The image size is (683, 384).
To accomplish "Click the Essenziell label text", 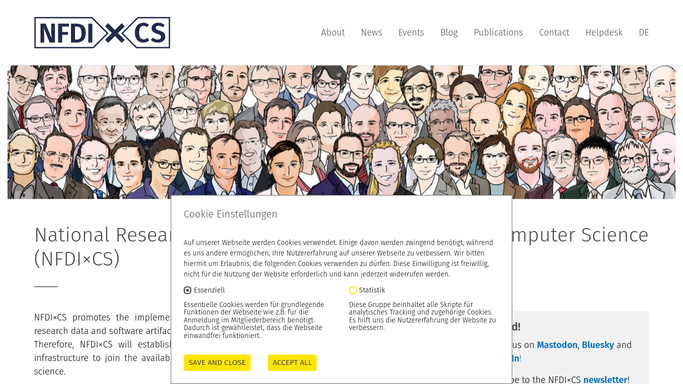I will 209,290.
